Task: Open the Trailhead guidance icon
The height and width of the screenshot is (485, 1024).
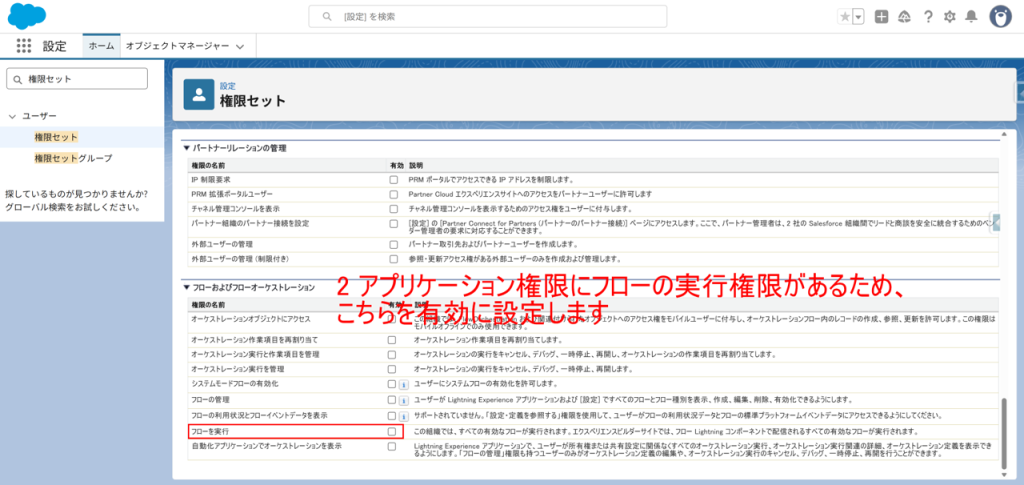Action: (x=904, y=16)
